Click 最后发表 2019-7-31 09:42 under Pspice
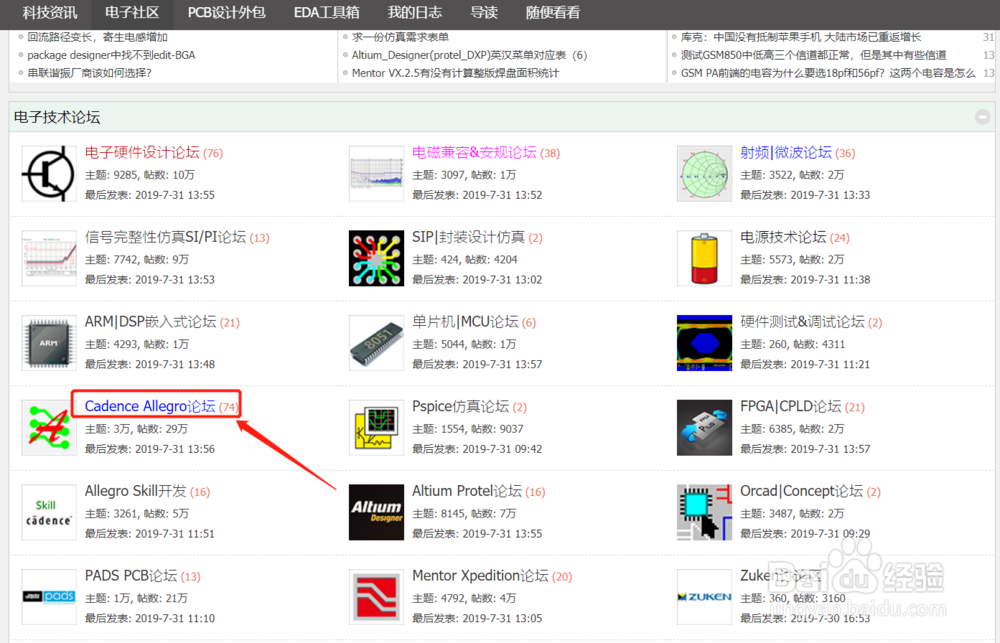Viewport: 1000px width, 643px height. 477,449
